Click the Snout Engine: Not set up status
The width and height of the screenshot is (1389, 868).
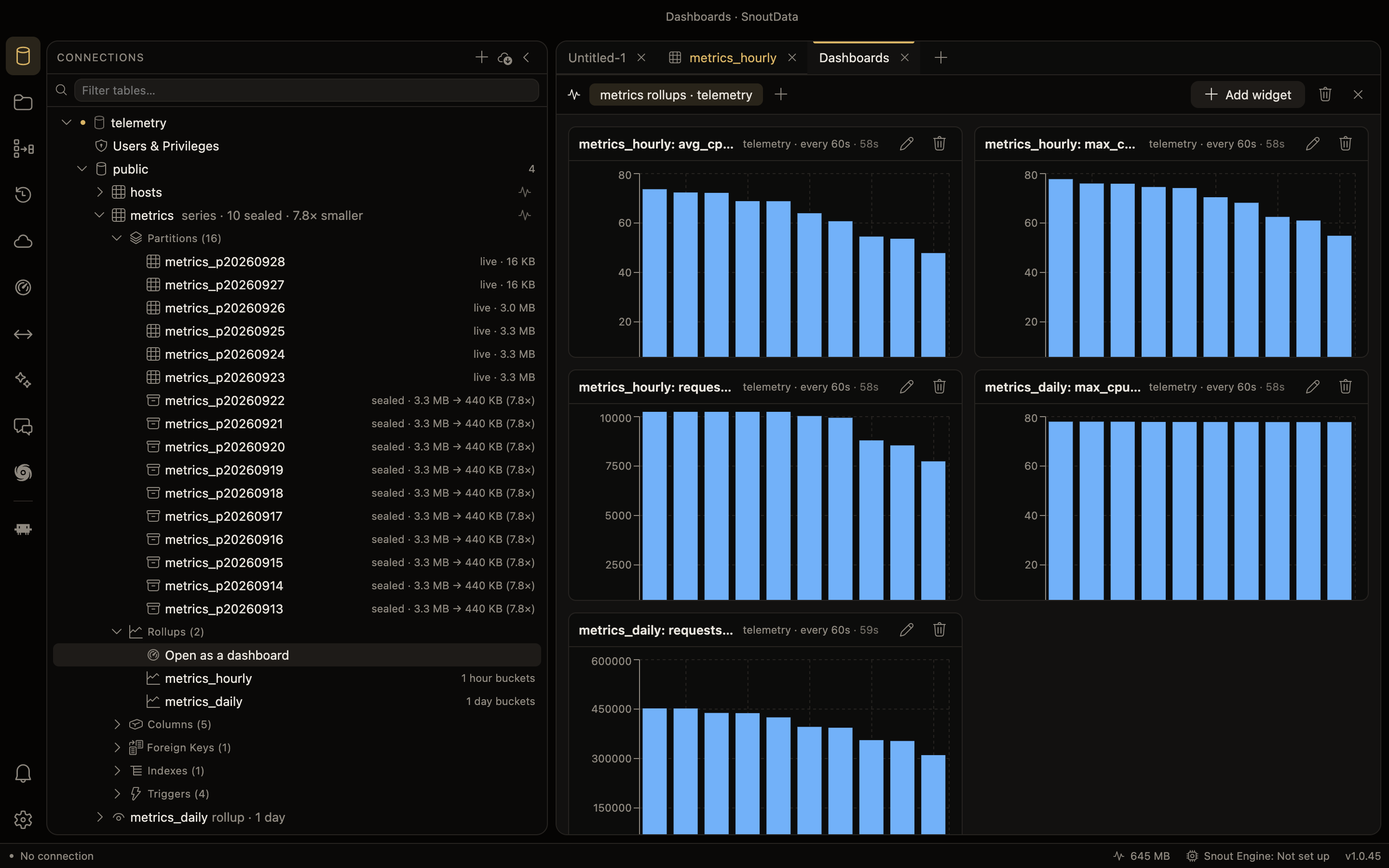[1257, 855]
